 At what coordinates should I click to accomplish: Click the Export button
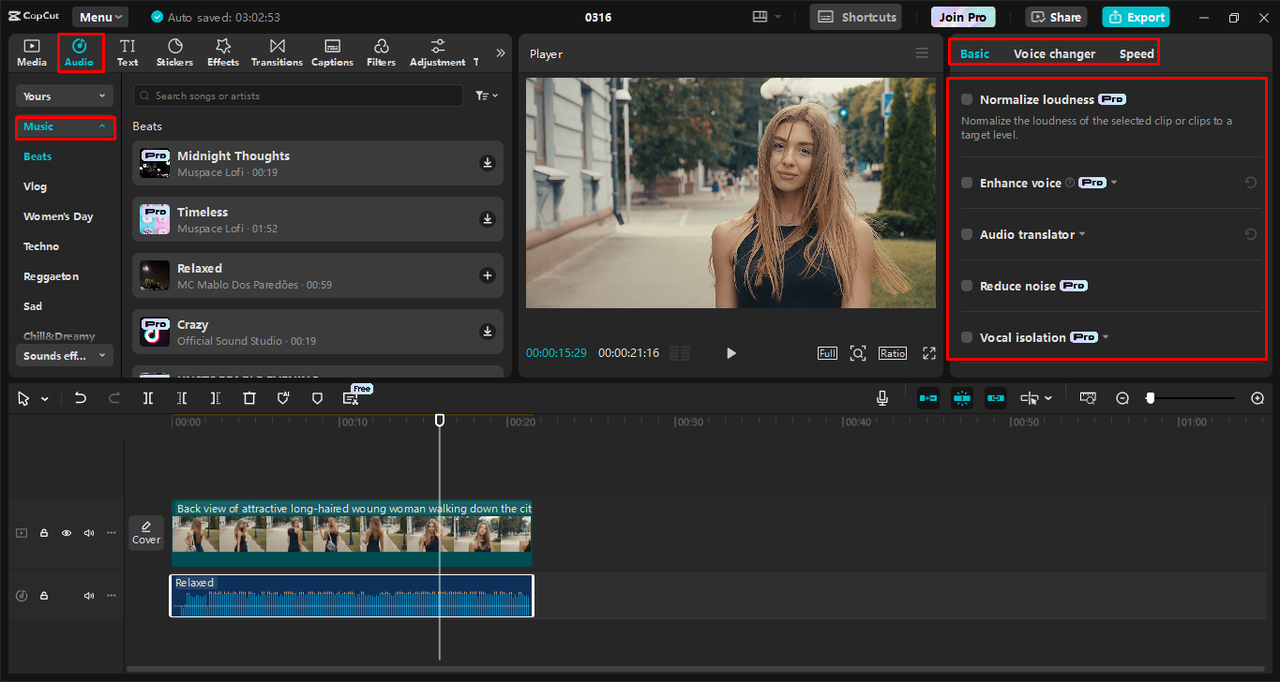coord(1135,17)
